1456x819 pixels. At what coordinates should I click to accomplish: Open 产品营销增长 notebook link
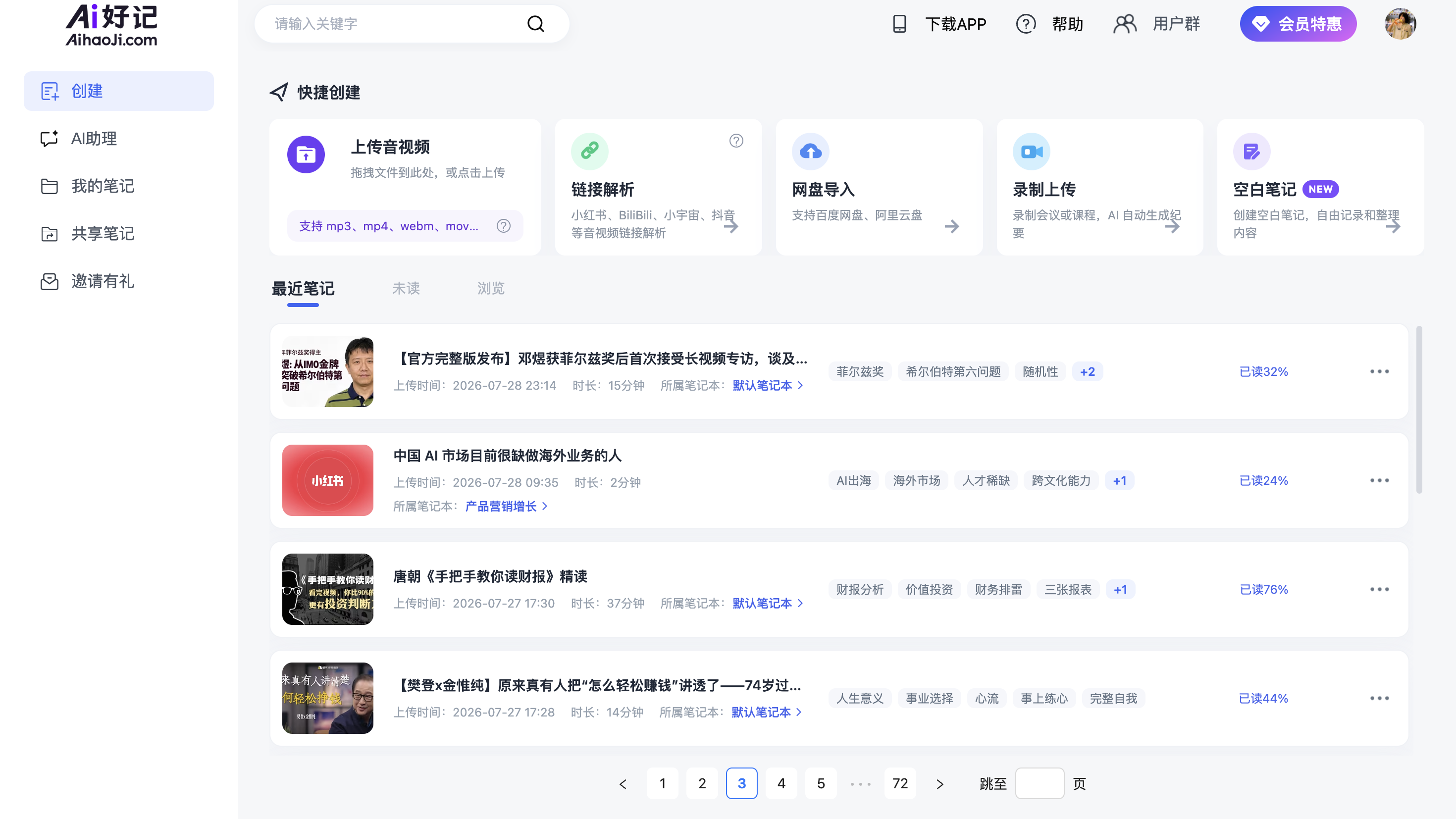point(506,507)
